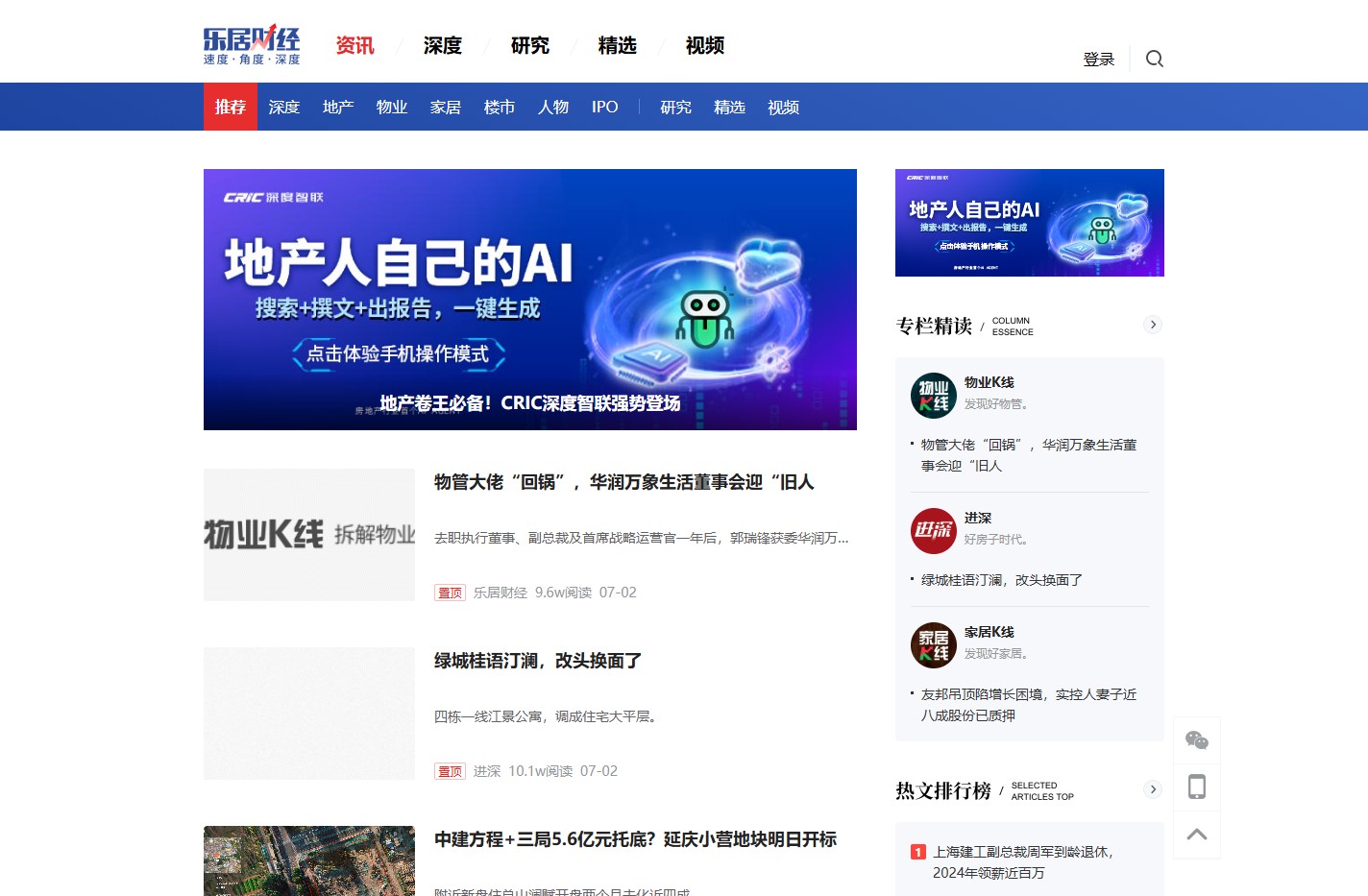Click the mobile phone icon in sidebar
This screenshot has height=896, width=1368.
[1197, 787]
